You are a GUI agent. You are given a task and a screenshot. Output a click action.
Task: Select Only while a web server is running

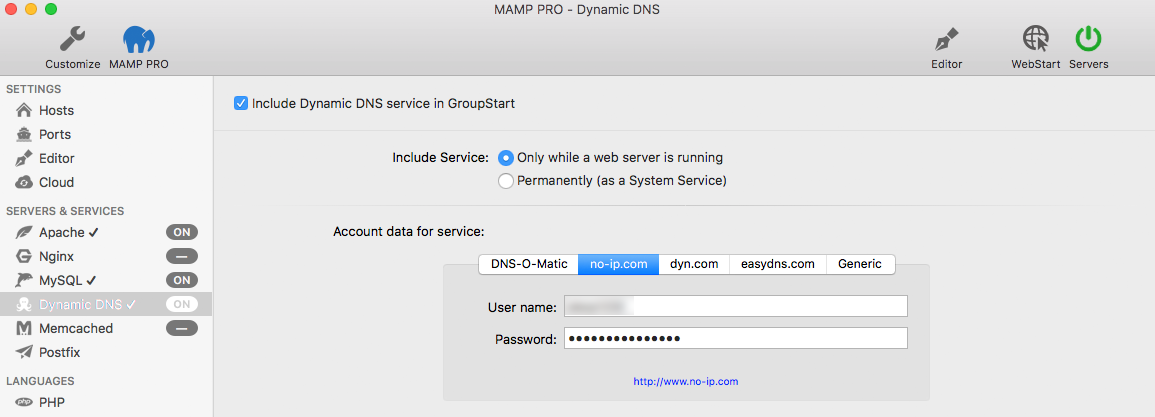tap(505, 158)
